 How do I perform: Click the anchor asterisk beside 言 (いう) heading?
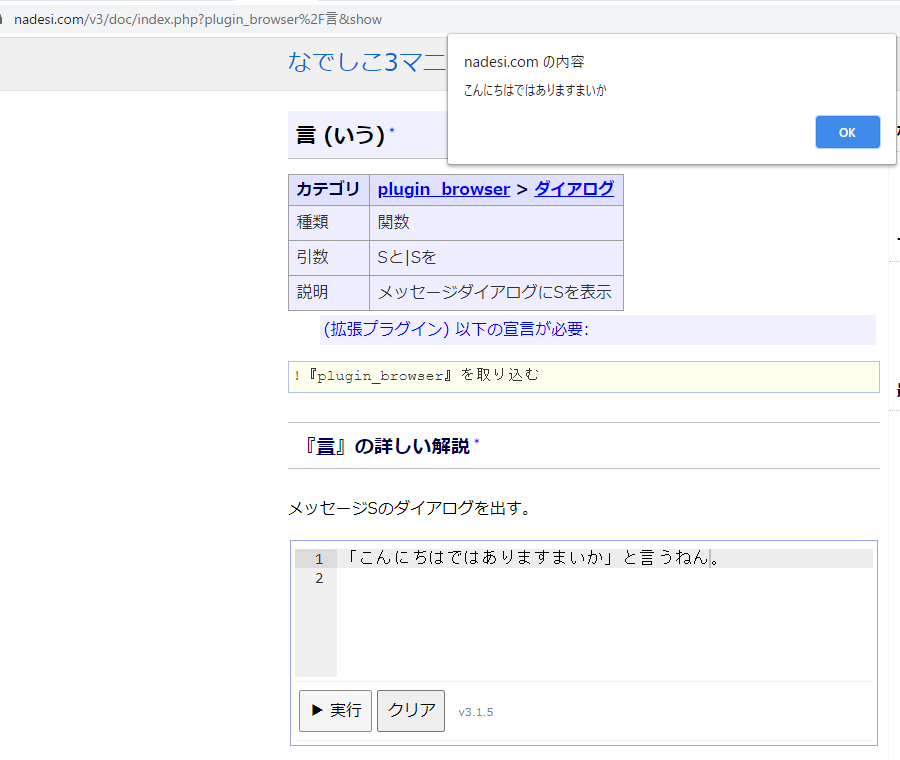pos(392,130)
